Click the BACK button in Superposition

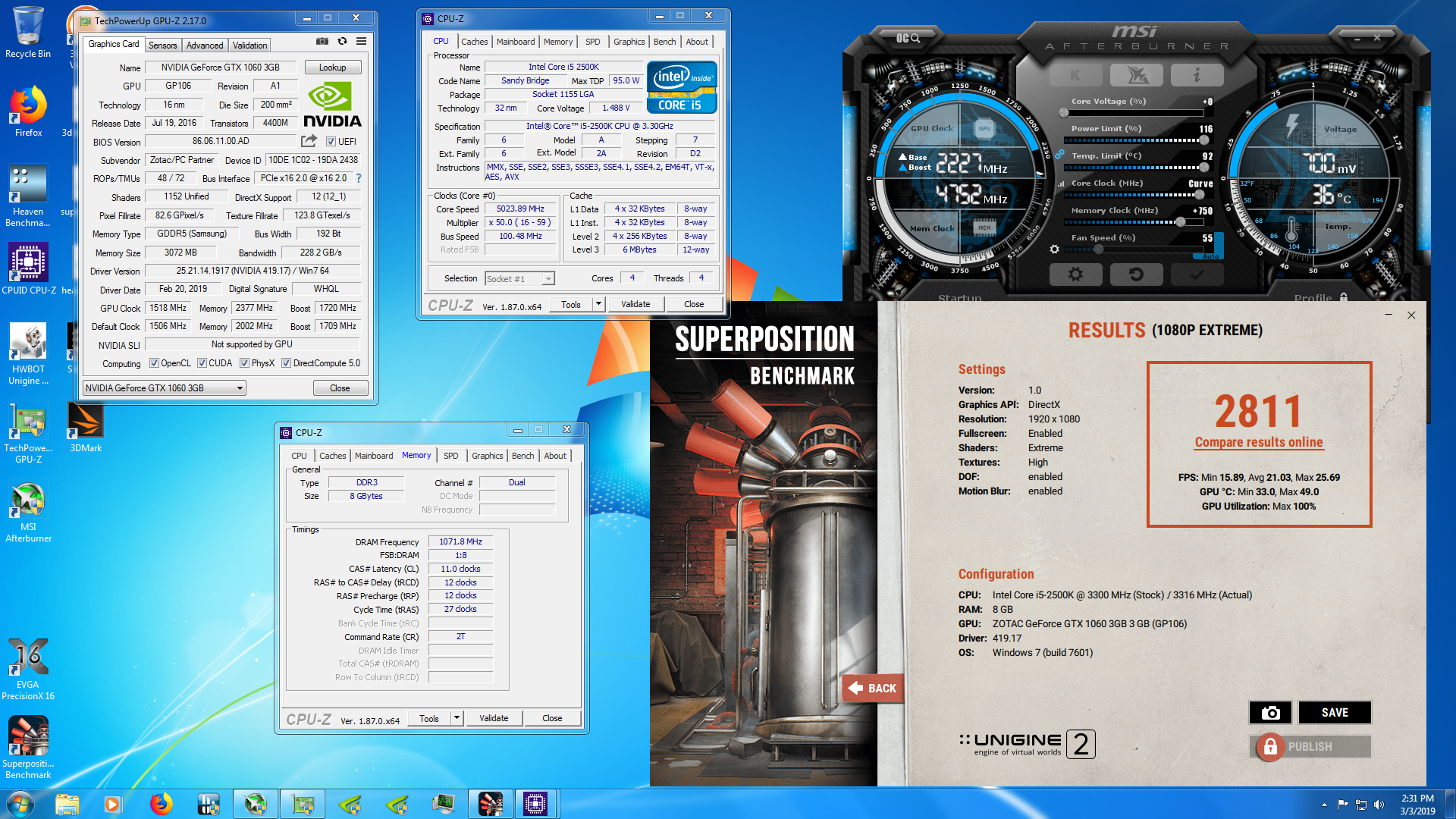[x=873, y=688]
